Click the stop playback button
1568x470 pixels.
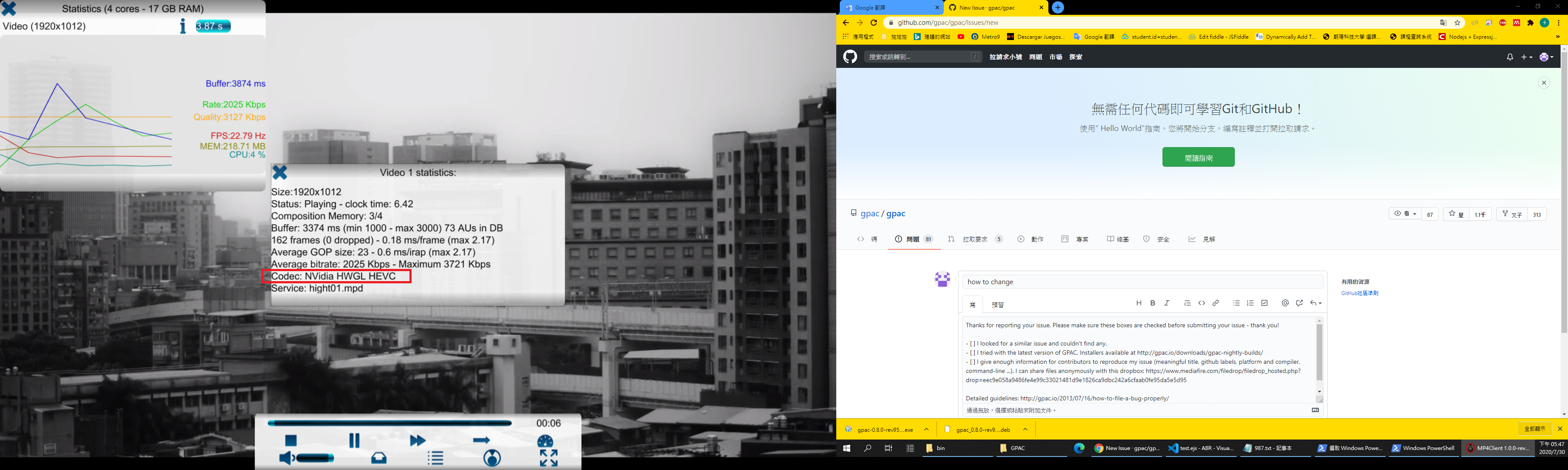(291, 440)
